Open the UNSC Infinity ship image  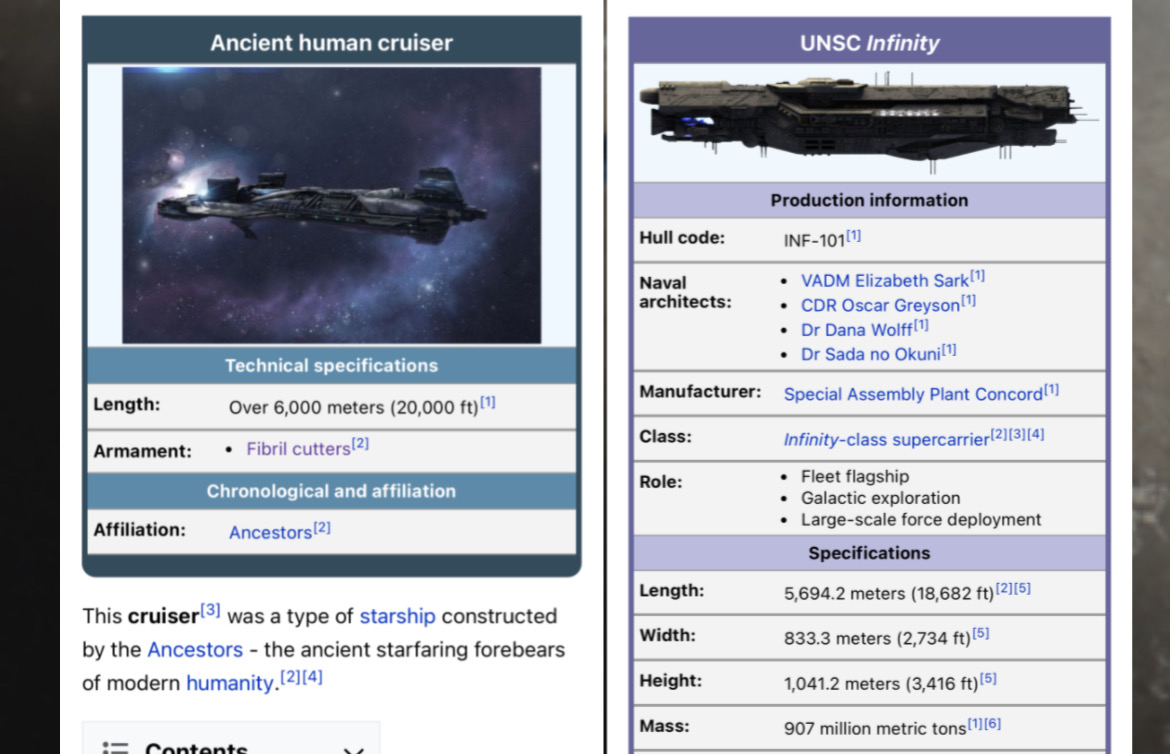868,121
